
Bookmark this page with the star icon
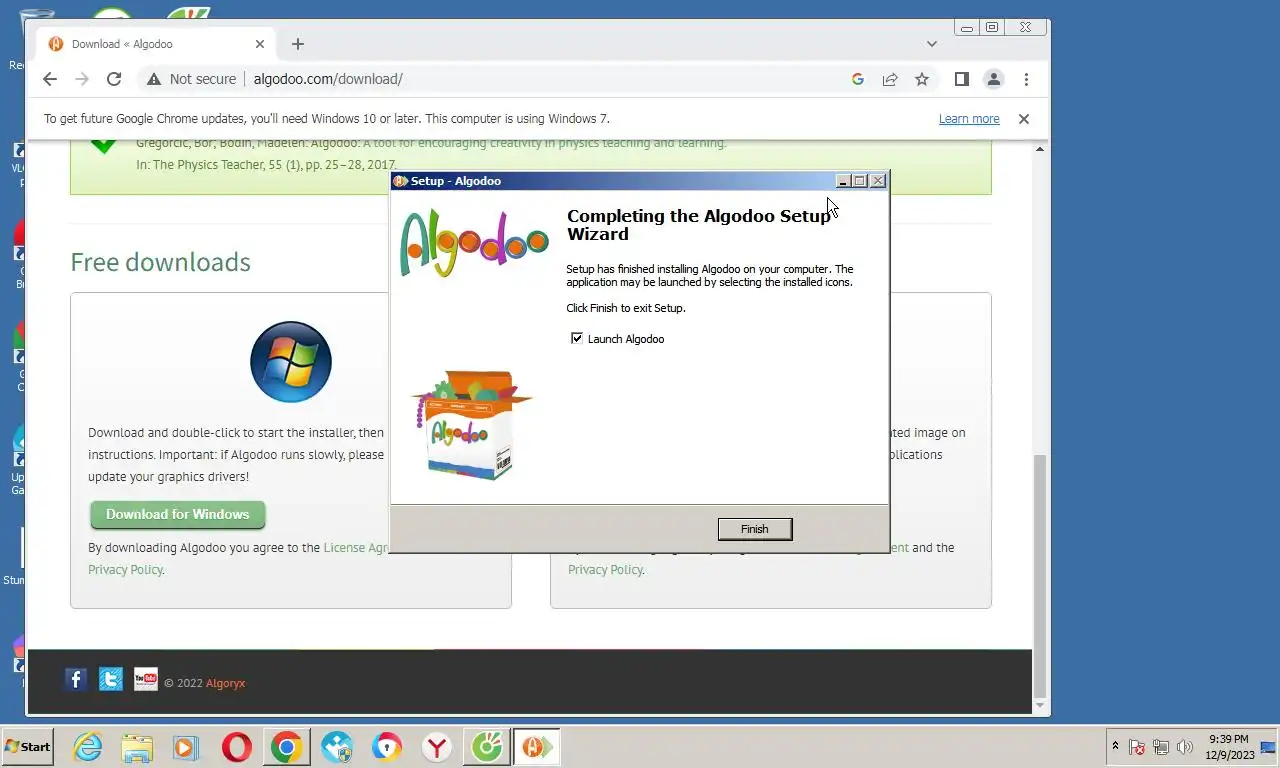922,79
